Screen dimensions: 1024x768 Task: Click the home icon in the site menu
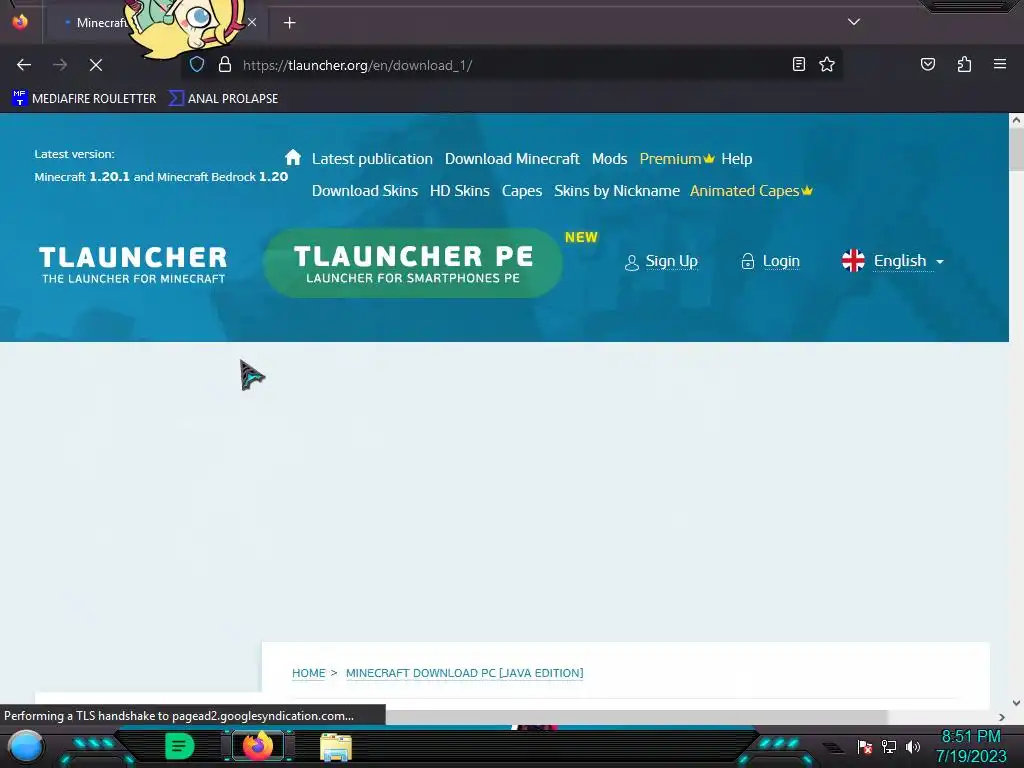[x=293, y=157]
